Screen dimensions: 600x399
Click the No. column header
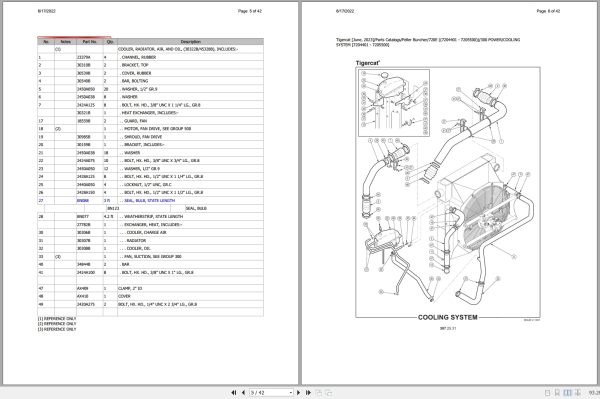46,41
